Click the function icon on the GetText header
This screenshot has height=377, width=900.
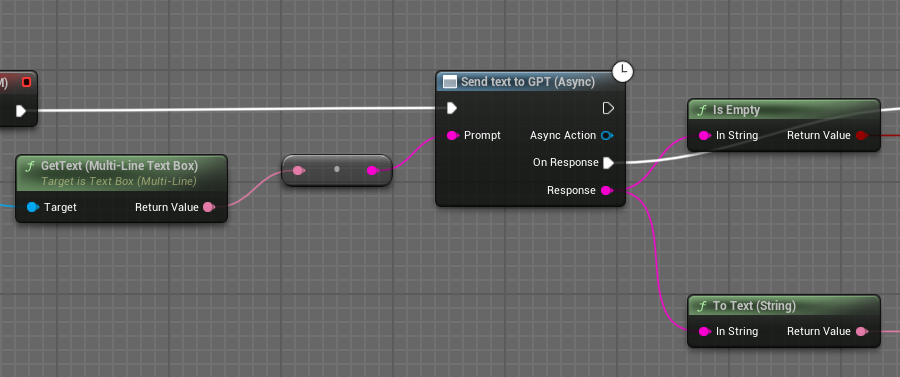[30, 166]
